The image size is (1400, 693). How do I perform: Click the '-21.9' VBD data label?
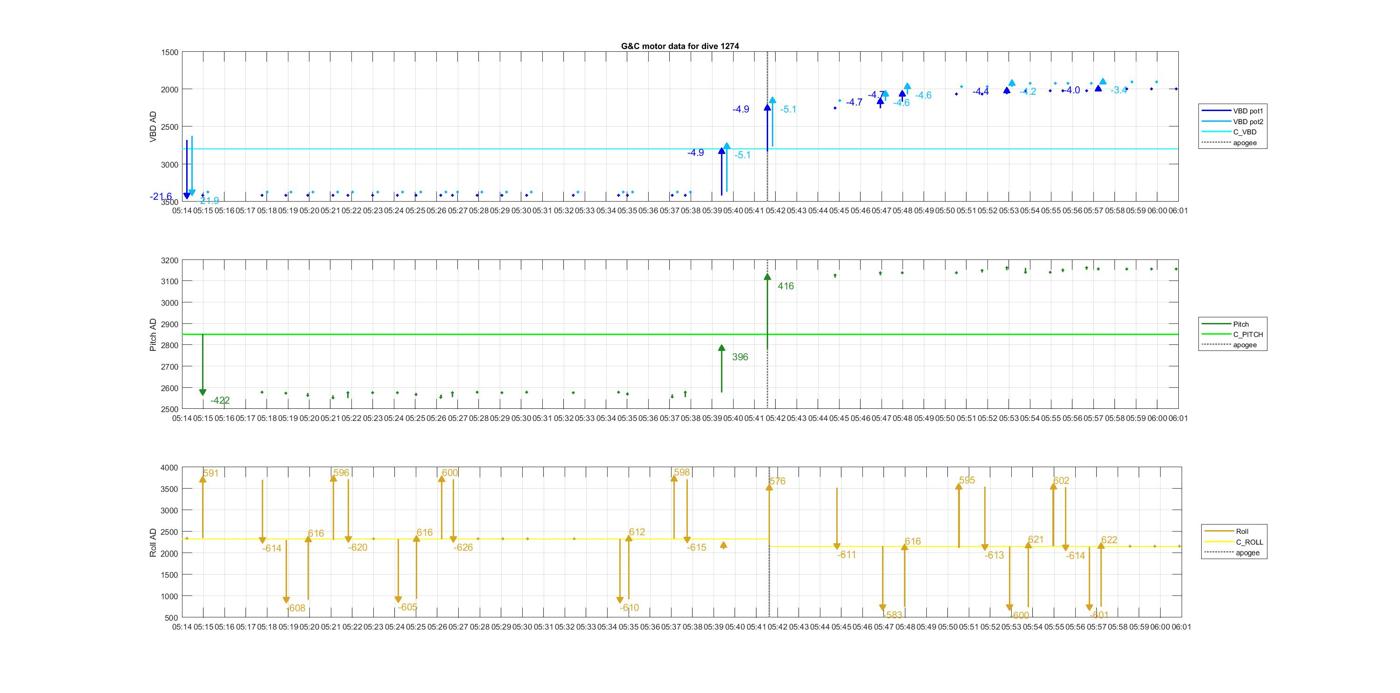pos(209,201)
